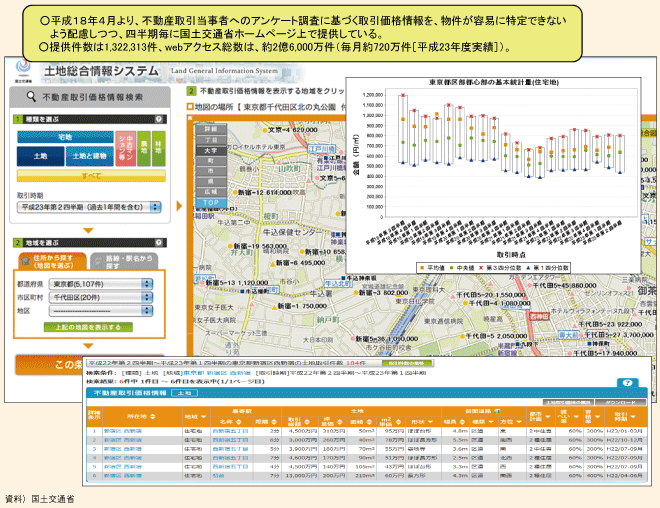Open the question-mark help tab above results table

tap(627, 383)
